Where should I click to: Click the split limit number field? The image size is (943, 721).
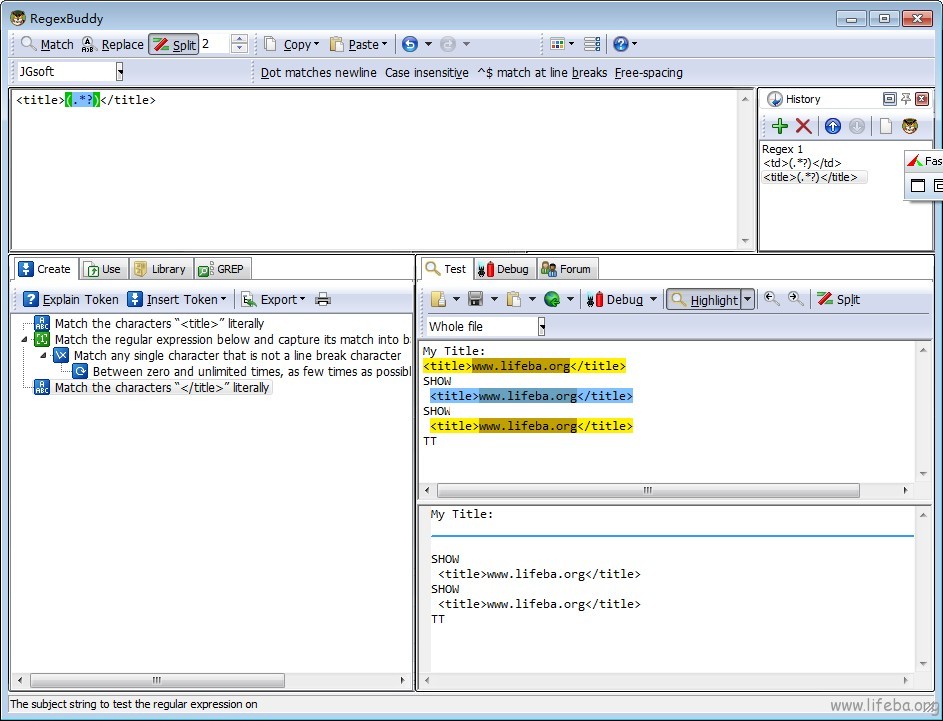(x=215, y=44)
